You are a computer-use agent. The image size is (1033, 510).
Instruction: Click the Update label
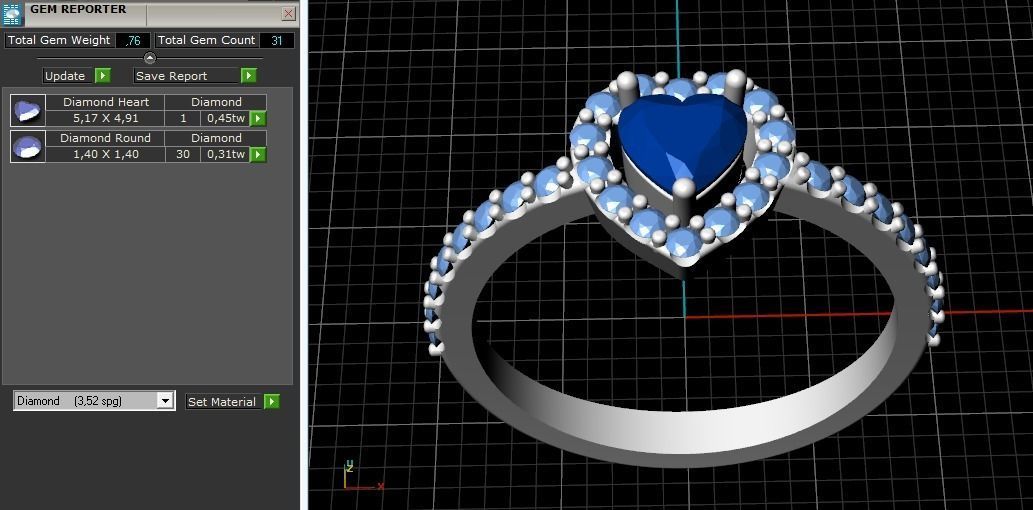(65, 76)
